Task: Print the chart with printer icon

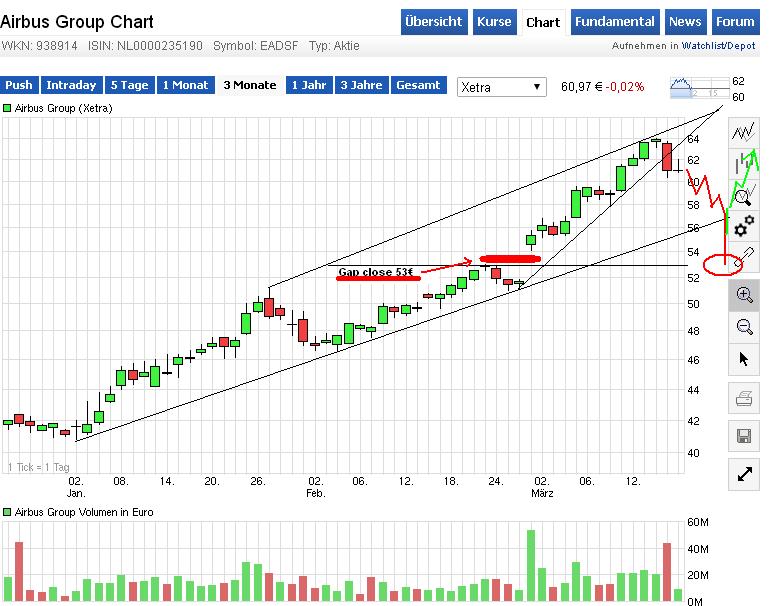Action: pyautogui.click(x=744, y=400)
